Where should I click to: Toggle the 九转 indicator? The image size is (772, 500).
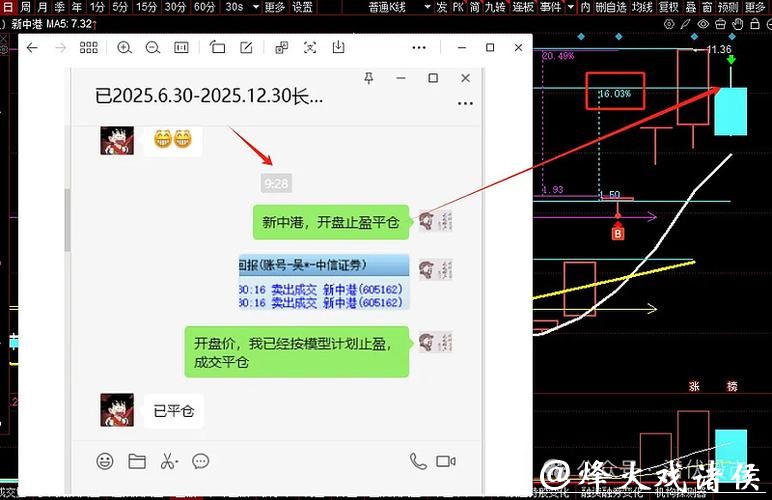click(x=495, y=7)
